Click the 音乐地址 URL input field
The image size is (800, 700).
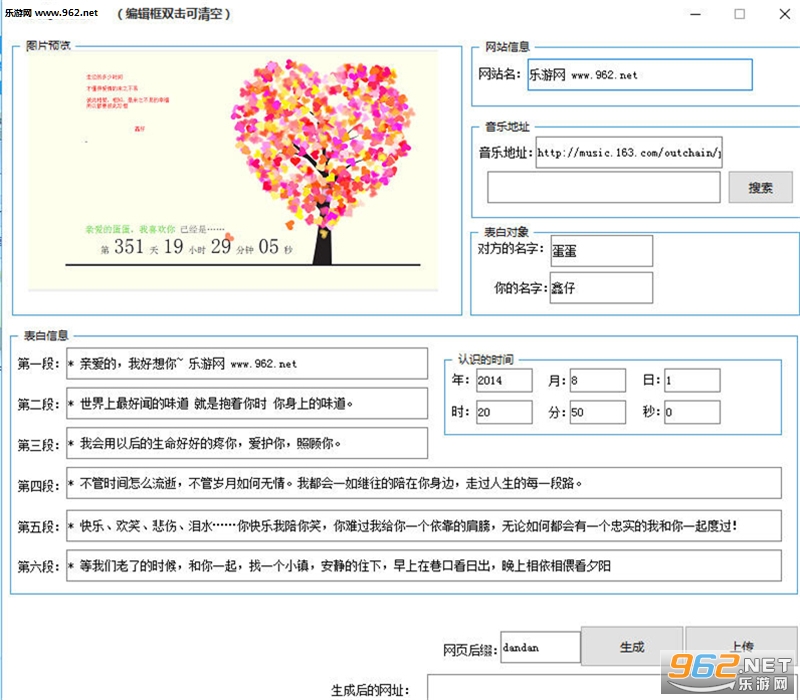[629, 152]
